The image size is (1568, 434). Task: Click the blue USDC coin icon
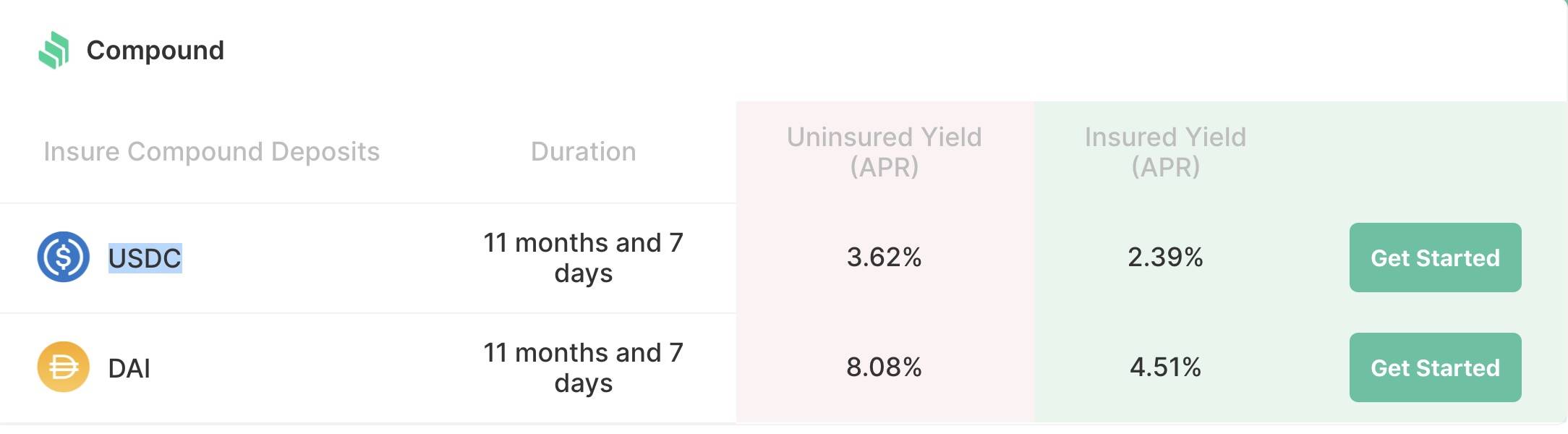coord(64,257)
